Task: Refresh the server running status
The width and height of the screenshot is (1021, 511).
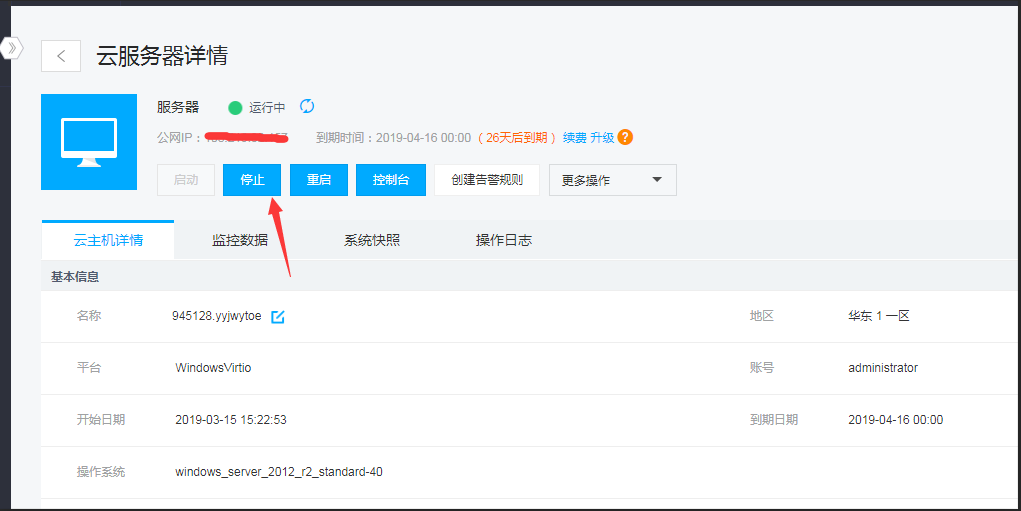Action: pos(307,107)
